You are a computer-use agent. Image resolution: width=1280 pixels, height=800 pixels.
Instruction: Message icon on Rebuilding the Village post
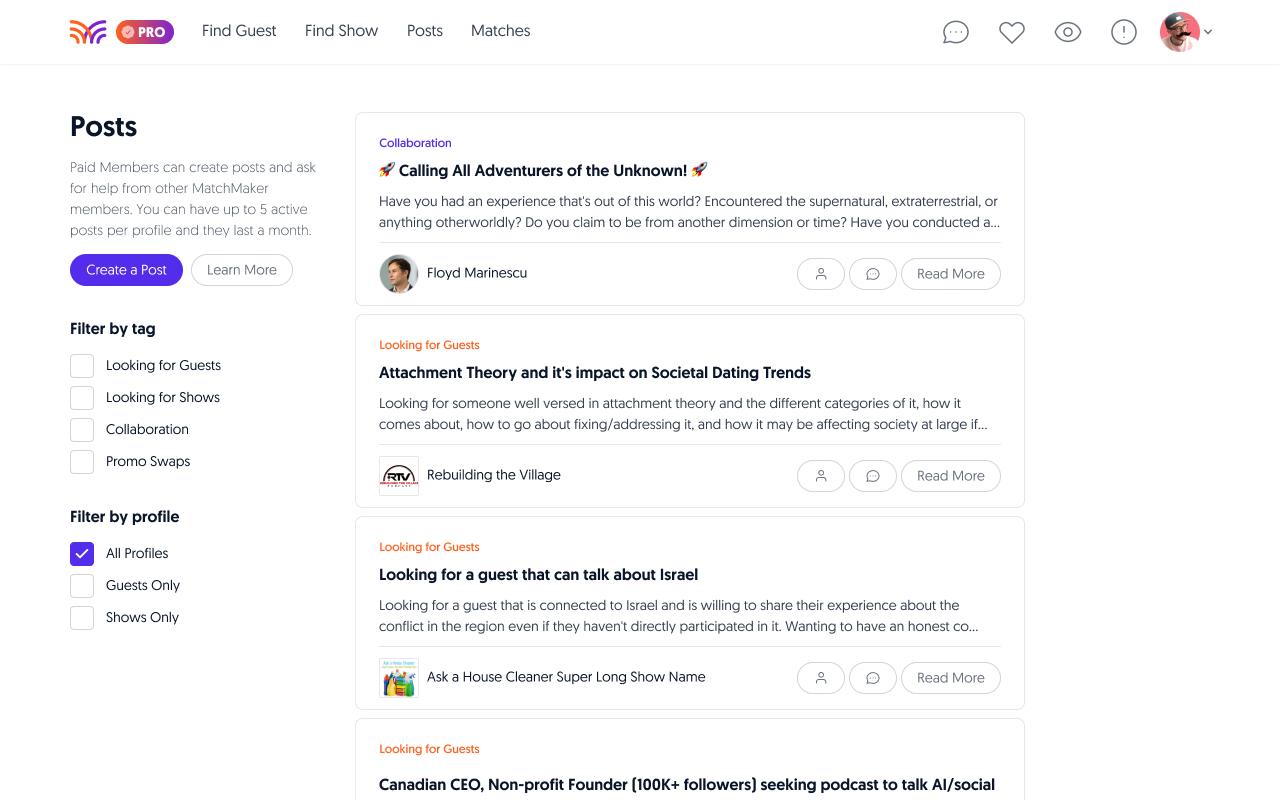[x=873, y=476]
